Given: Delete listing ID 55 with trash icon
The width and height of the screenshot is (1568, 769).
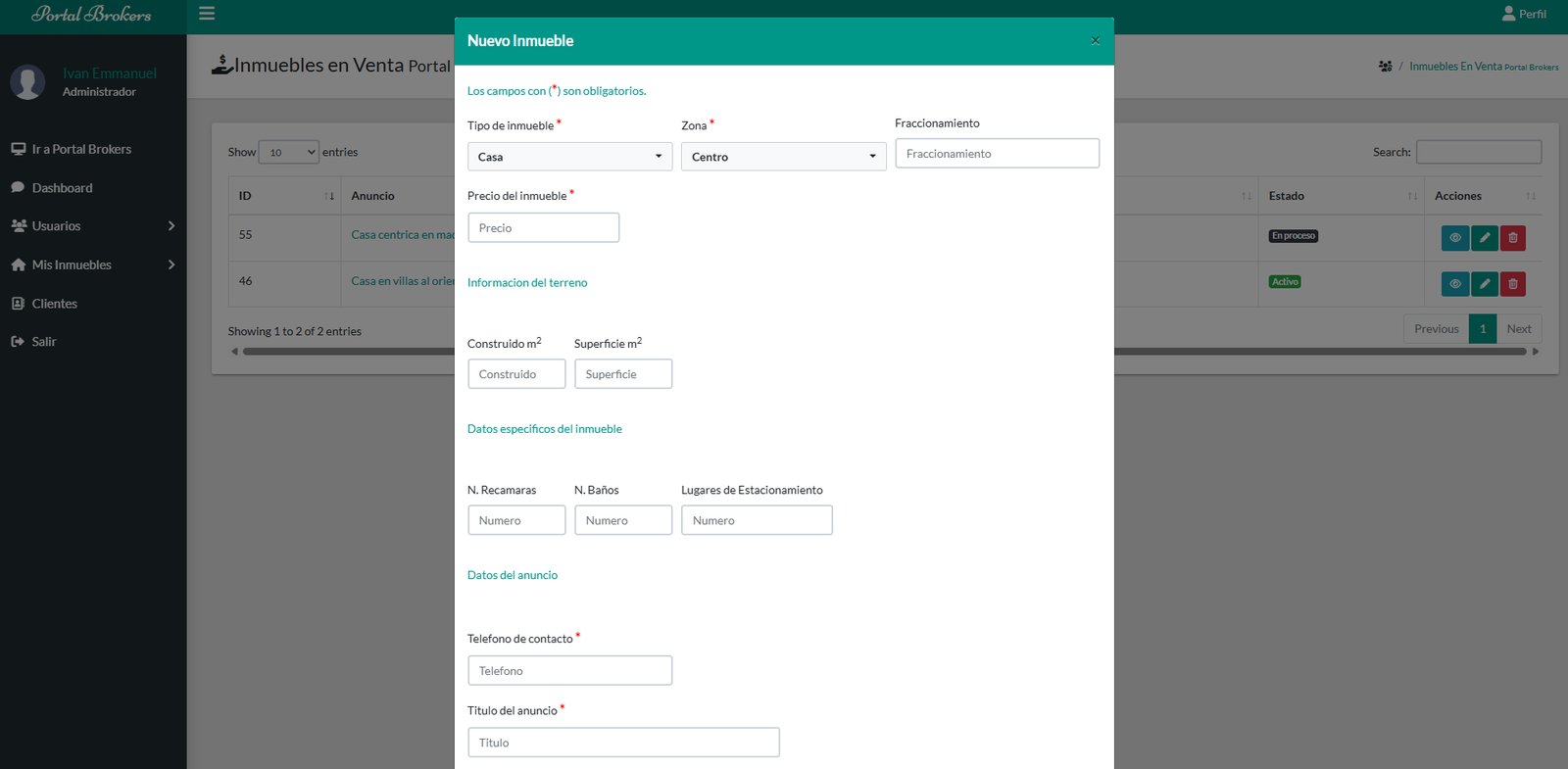Looking at the screenshot, I should click(x=1513, y=238).
